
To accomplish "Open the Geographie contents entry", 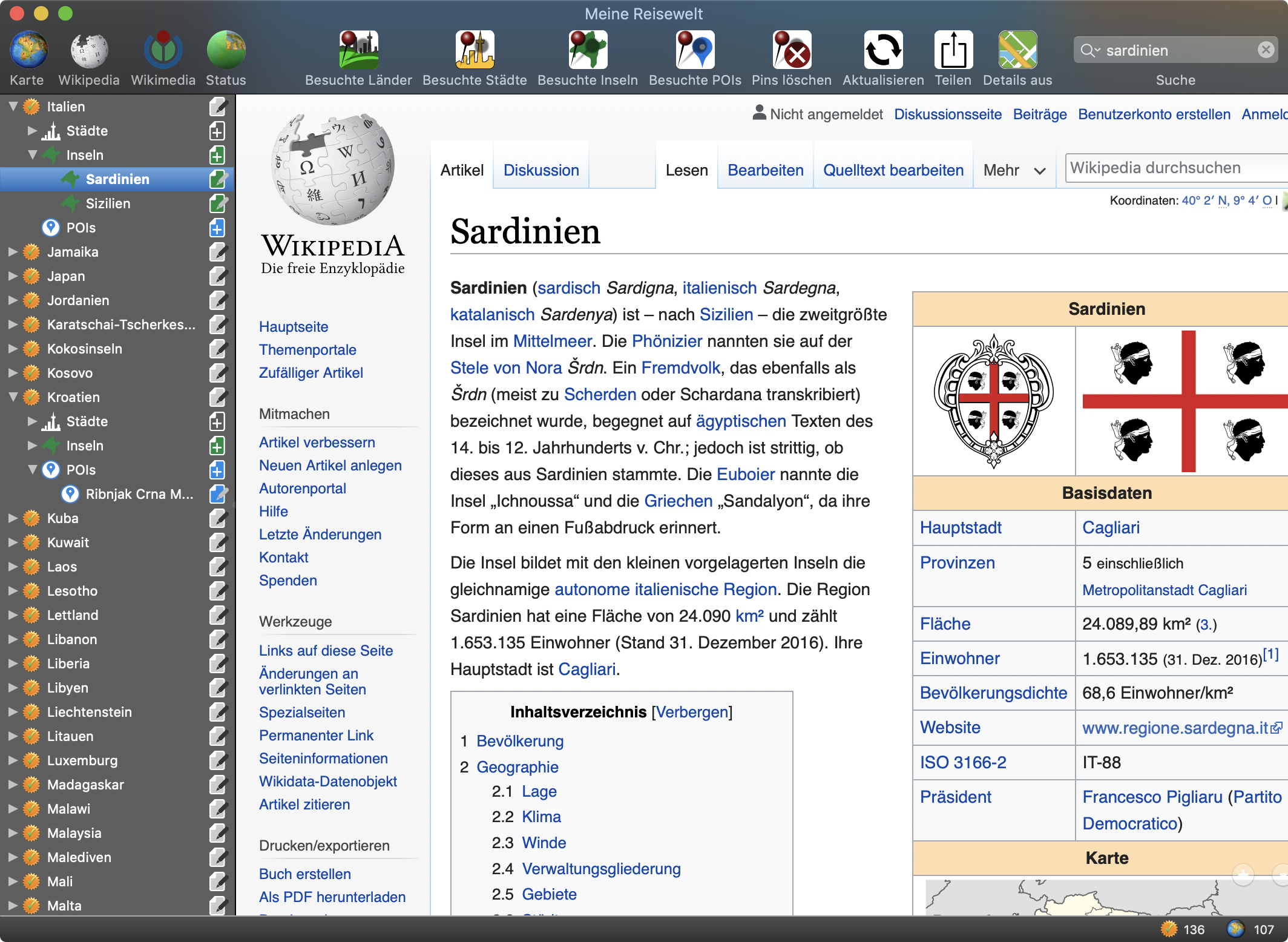I will (517, 767).
